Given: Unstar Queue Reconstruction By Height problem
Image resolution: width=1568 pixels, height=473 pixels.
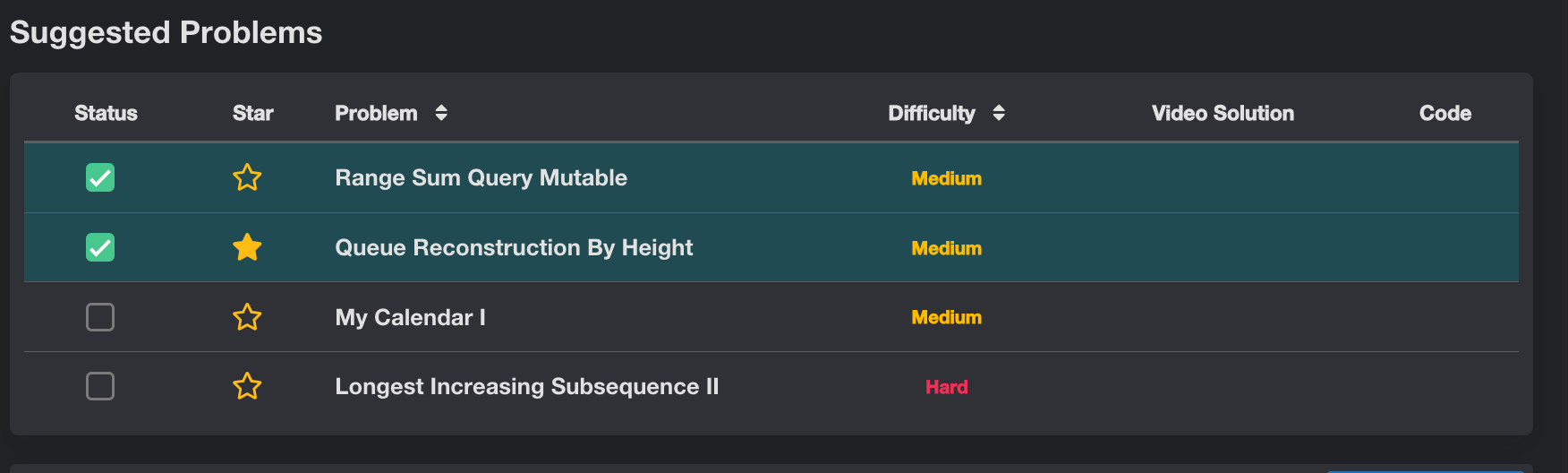Looking at the screenshot, I should [x=247, y=247].
